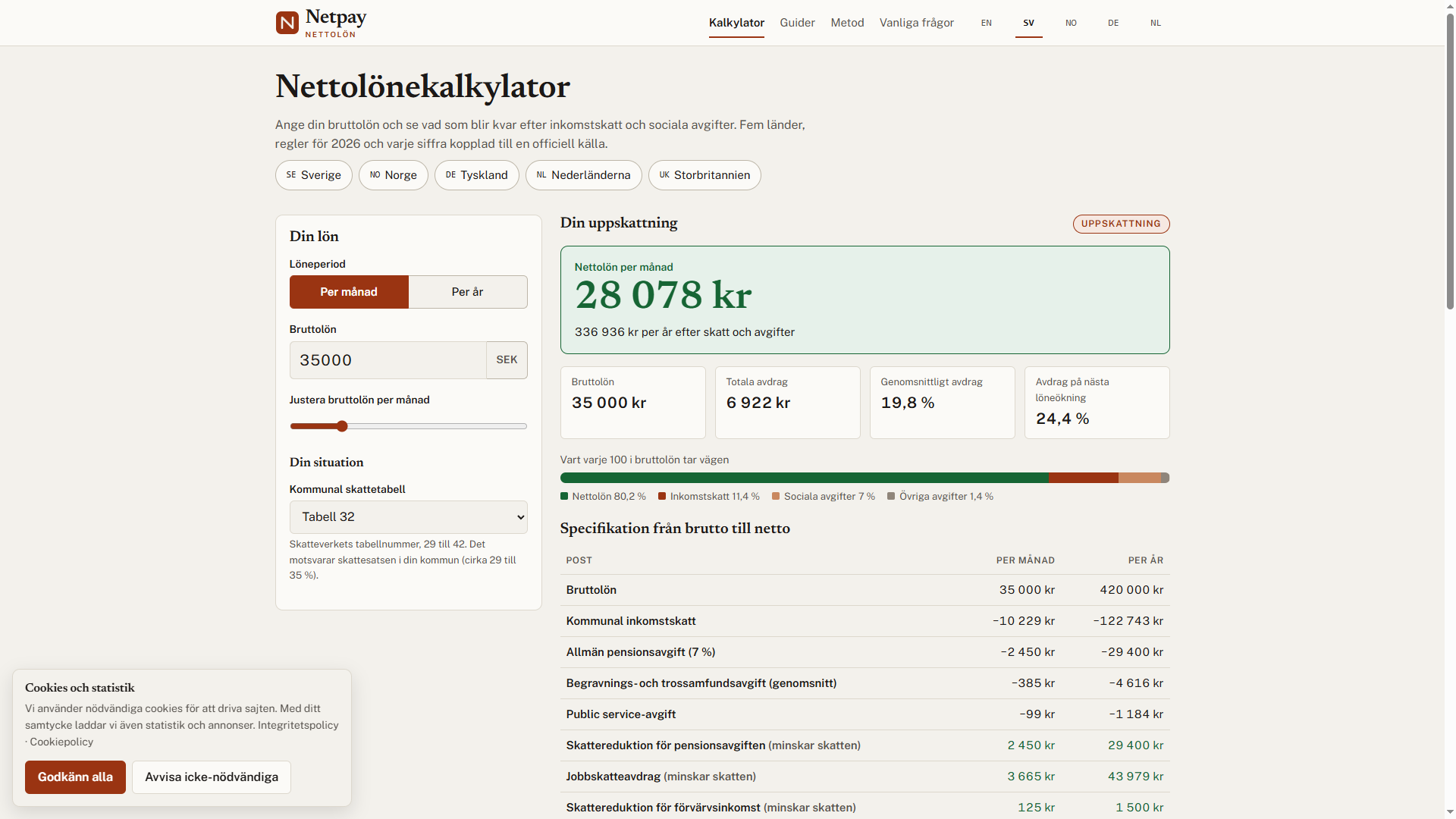1456x819 pixels.
Task: Click the UPPSKATTNING badge
Action: [1121, 224]
